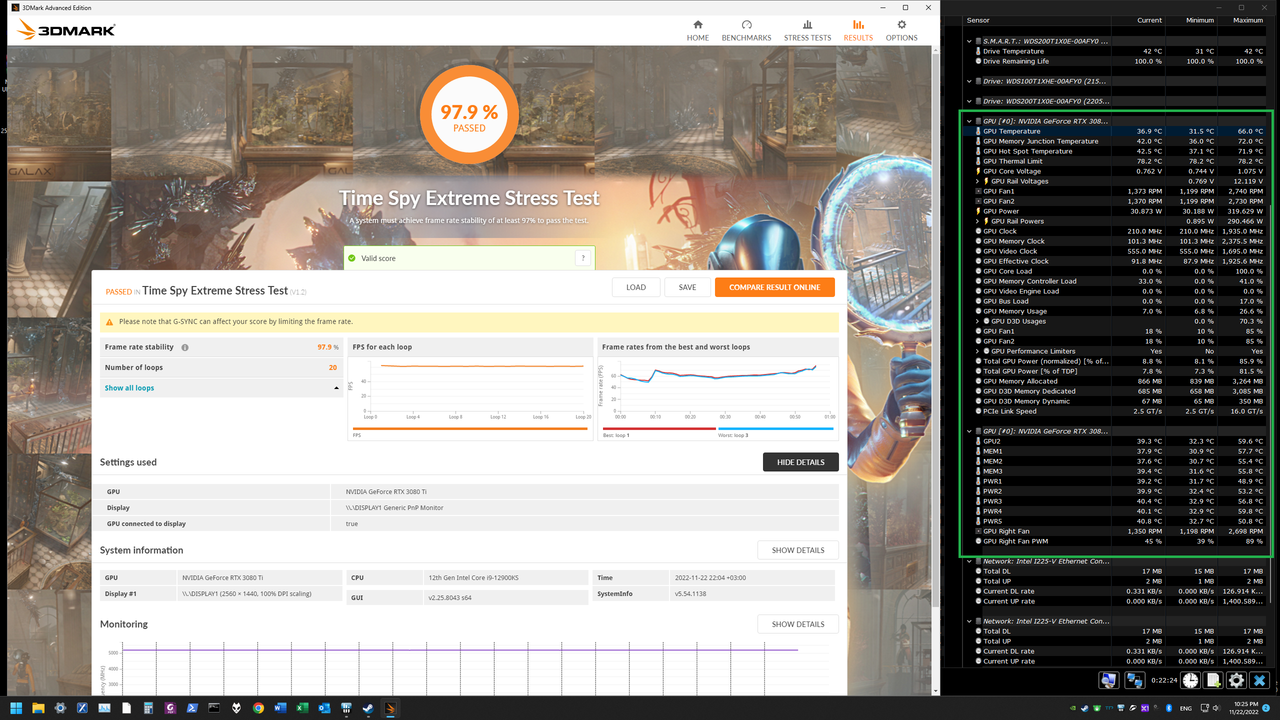Click the LOAD button
Image resolution: width=1280 pixels, height=720 pixels.
coord(636,287)
